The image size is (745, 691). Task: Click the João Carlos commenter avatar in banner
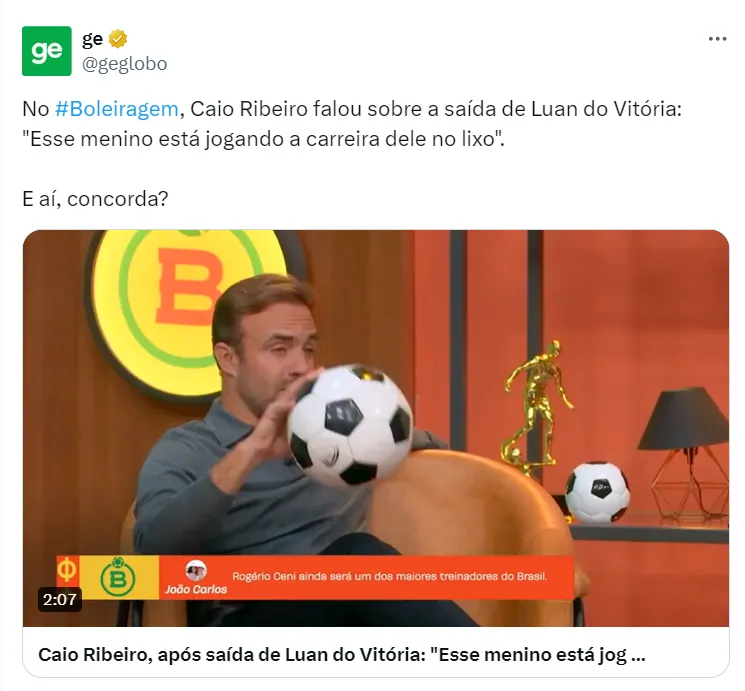[x=196, y=571]
